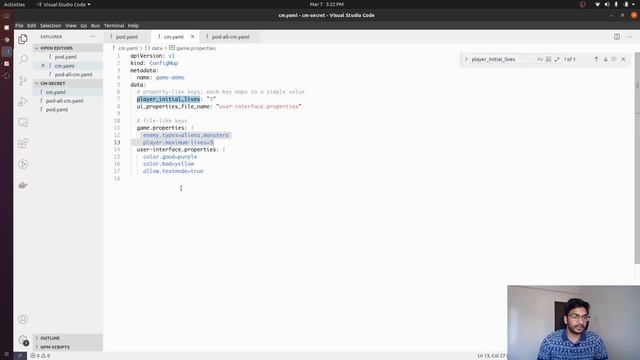Screen dimensions: 640x360
Task: Open the File menu
Action: coord(19,25)
